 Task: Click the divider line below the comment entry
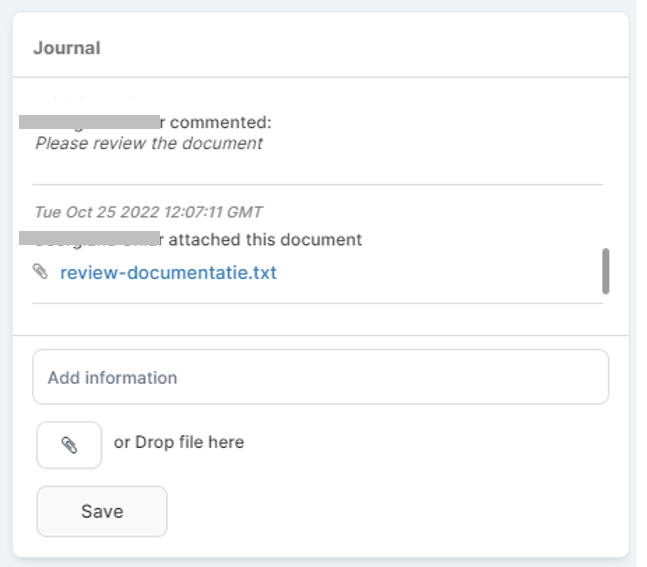[317, 185]
